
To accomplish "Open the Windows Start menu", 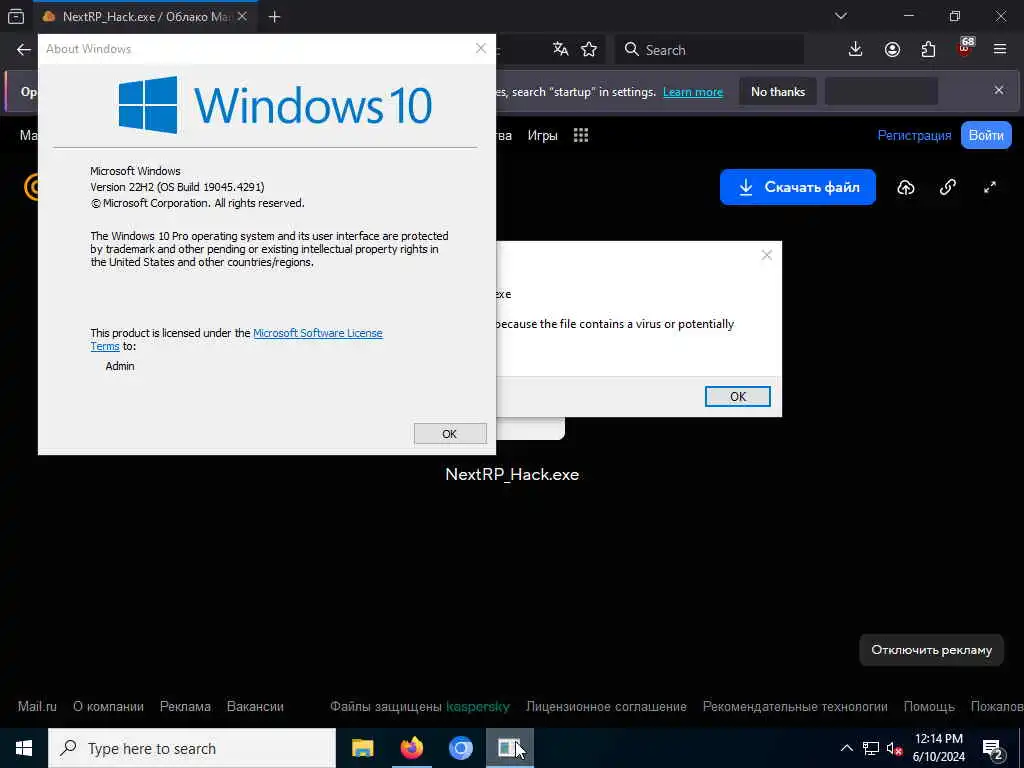I will point(24,748).
